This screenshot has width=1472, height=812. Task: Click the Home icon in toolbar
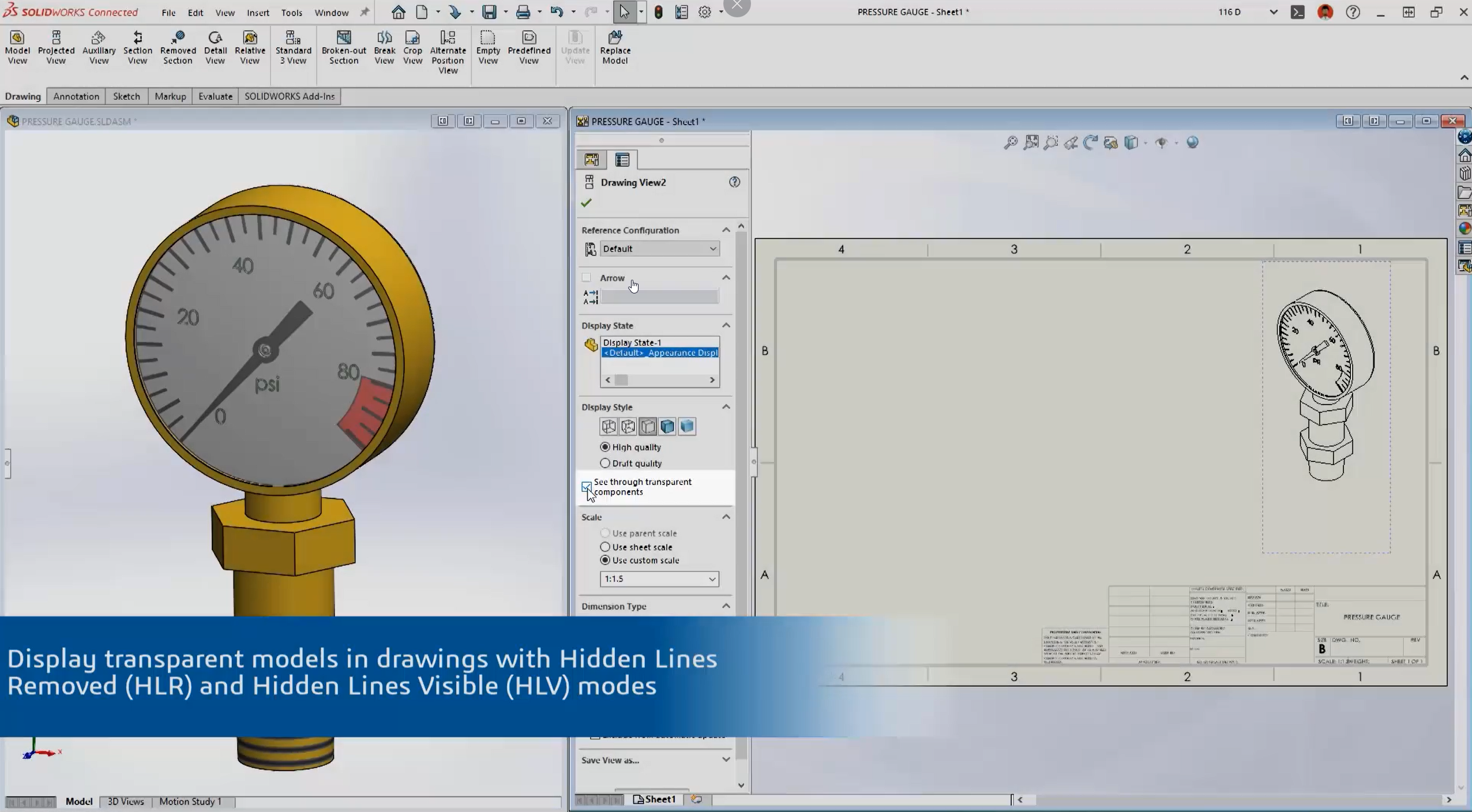click(398, 12)
